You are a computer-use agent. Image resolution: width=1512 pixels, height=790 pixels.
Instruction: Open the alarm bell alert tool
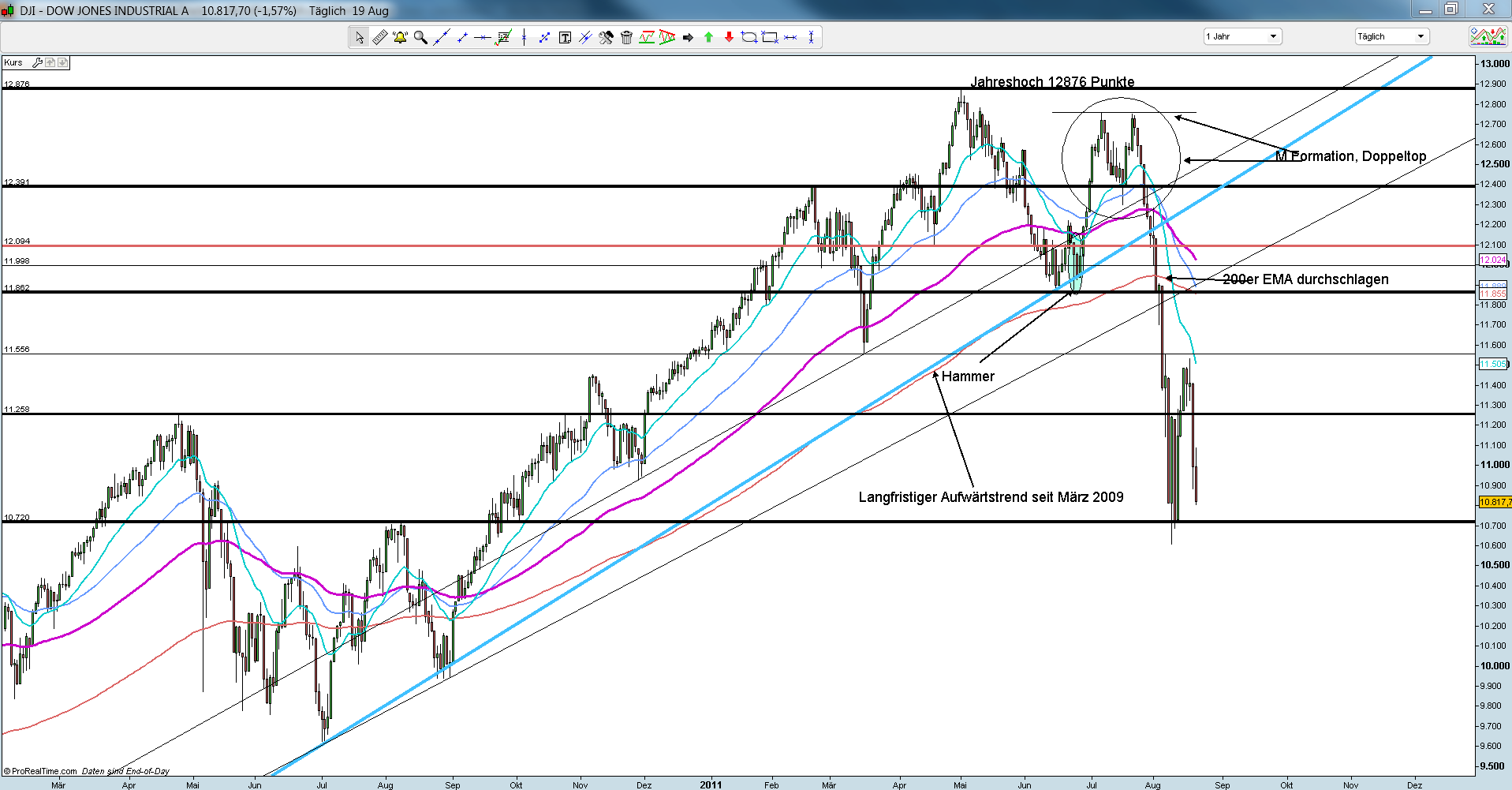click(x=400, y=37)
